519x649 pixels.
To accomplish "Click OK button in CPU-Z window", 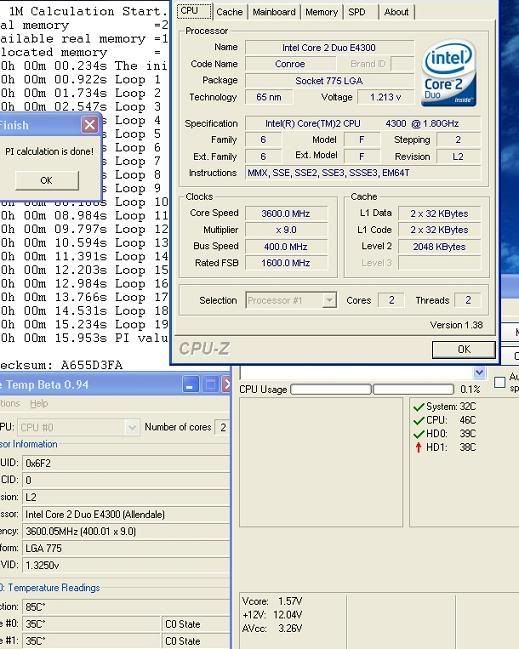I will (x=464, y=349).
